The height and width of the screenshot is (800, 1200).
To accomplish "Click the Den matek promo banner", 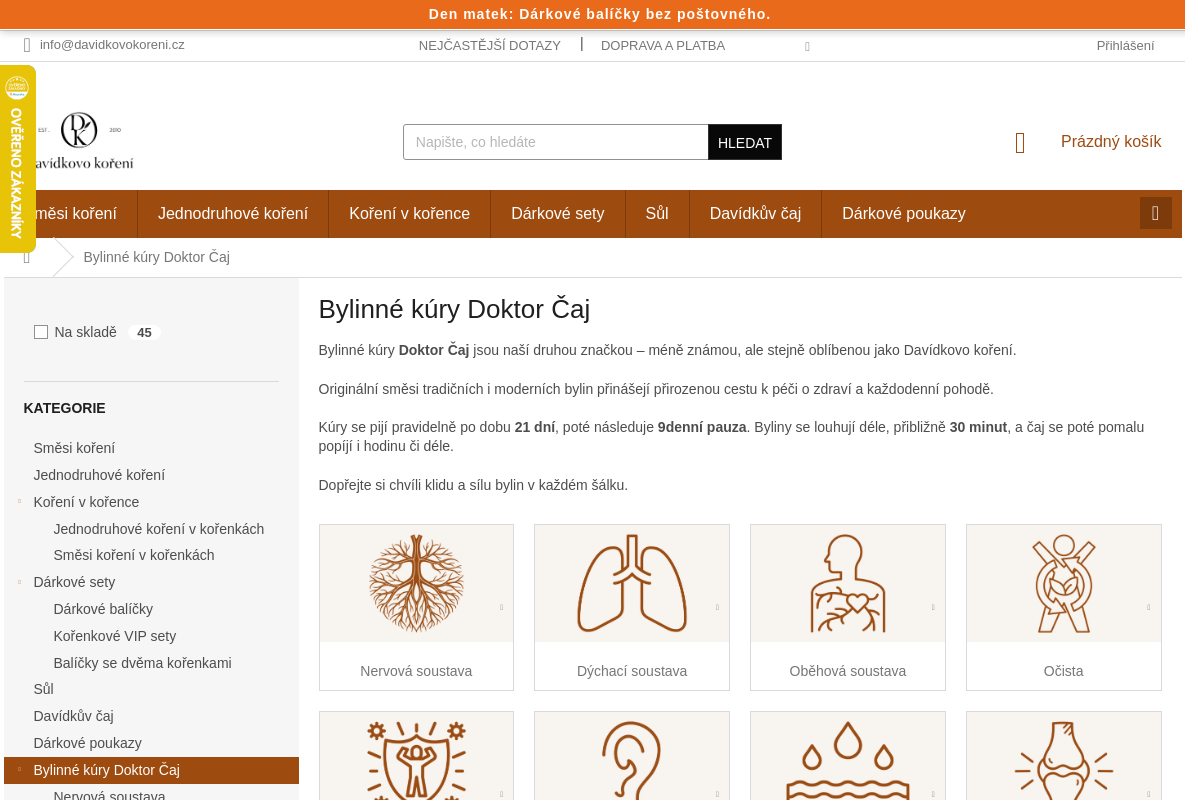I will [600, 14].
